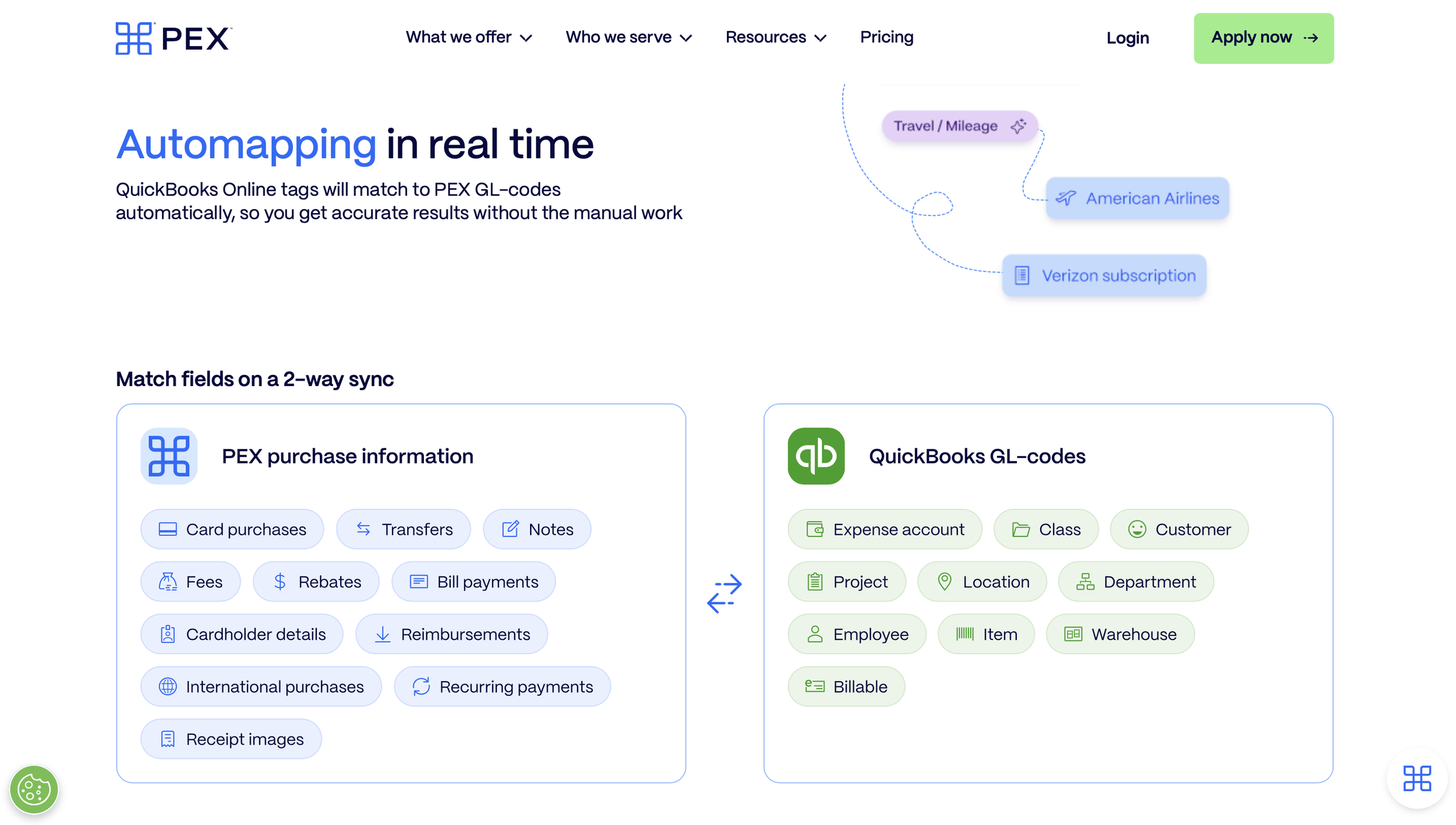Screen dimensions: 1456x825
Task: Click the Card purchases card icon
Action: (x=168, y=529)
